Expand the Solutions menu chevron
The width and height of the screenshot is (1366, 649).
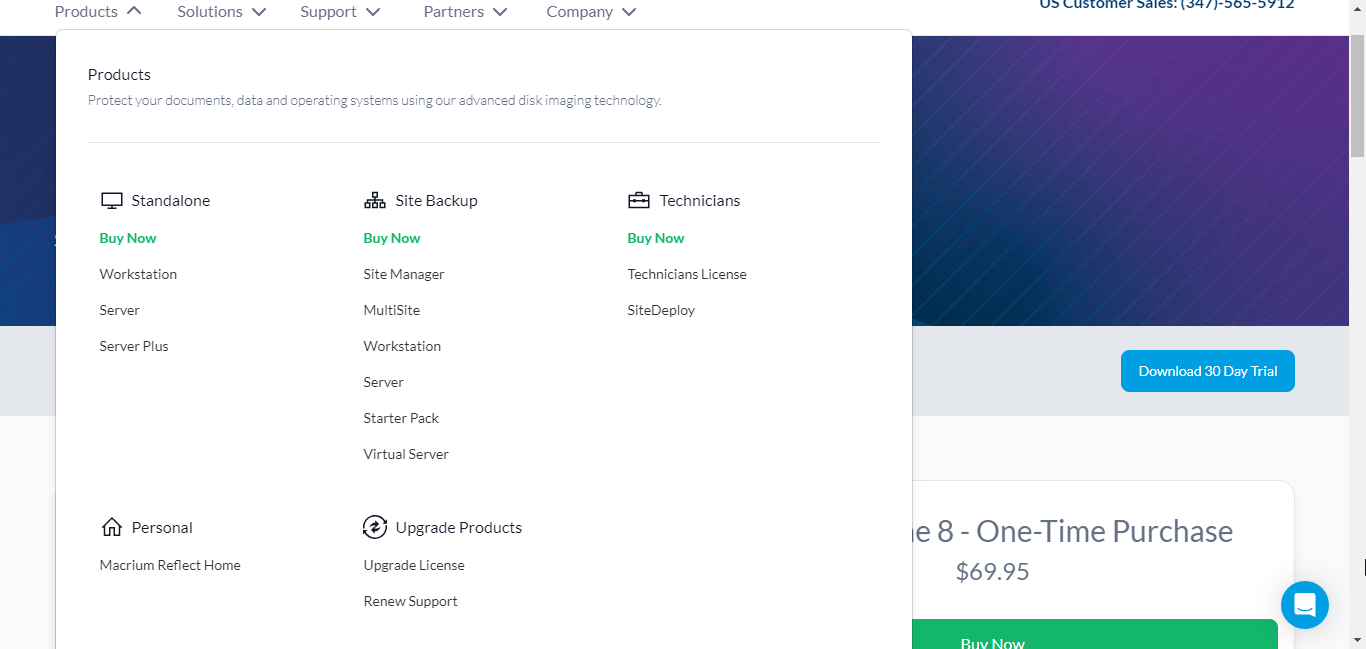tap(259, 12)
